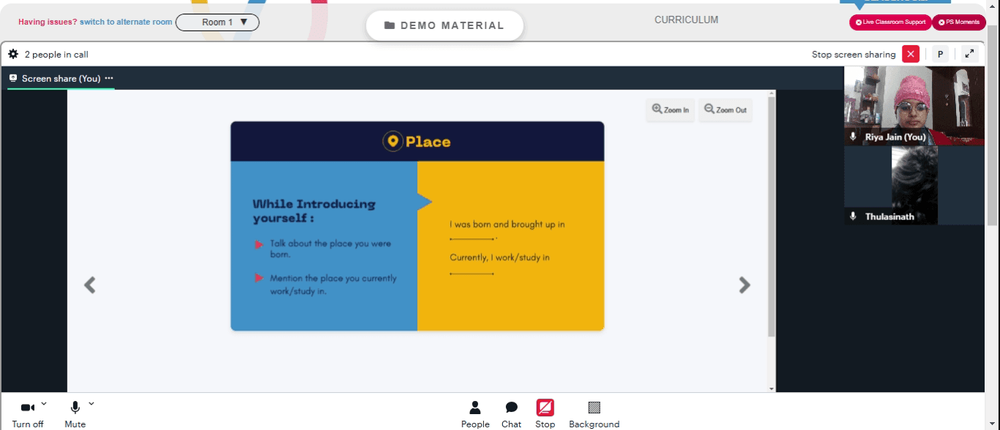1000x430 pixels.
Task: Click Live Classroom Support button
Action: (890, 22)
